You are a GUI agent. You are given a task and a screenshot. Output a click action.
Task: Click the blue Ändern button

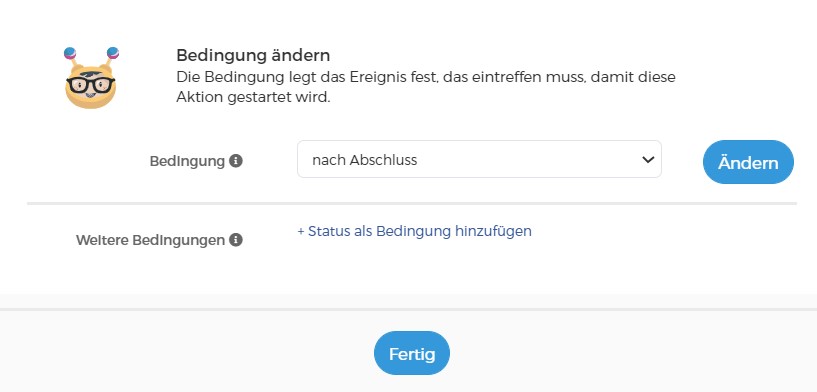(x=748, y=162)
